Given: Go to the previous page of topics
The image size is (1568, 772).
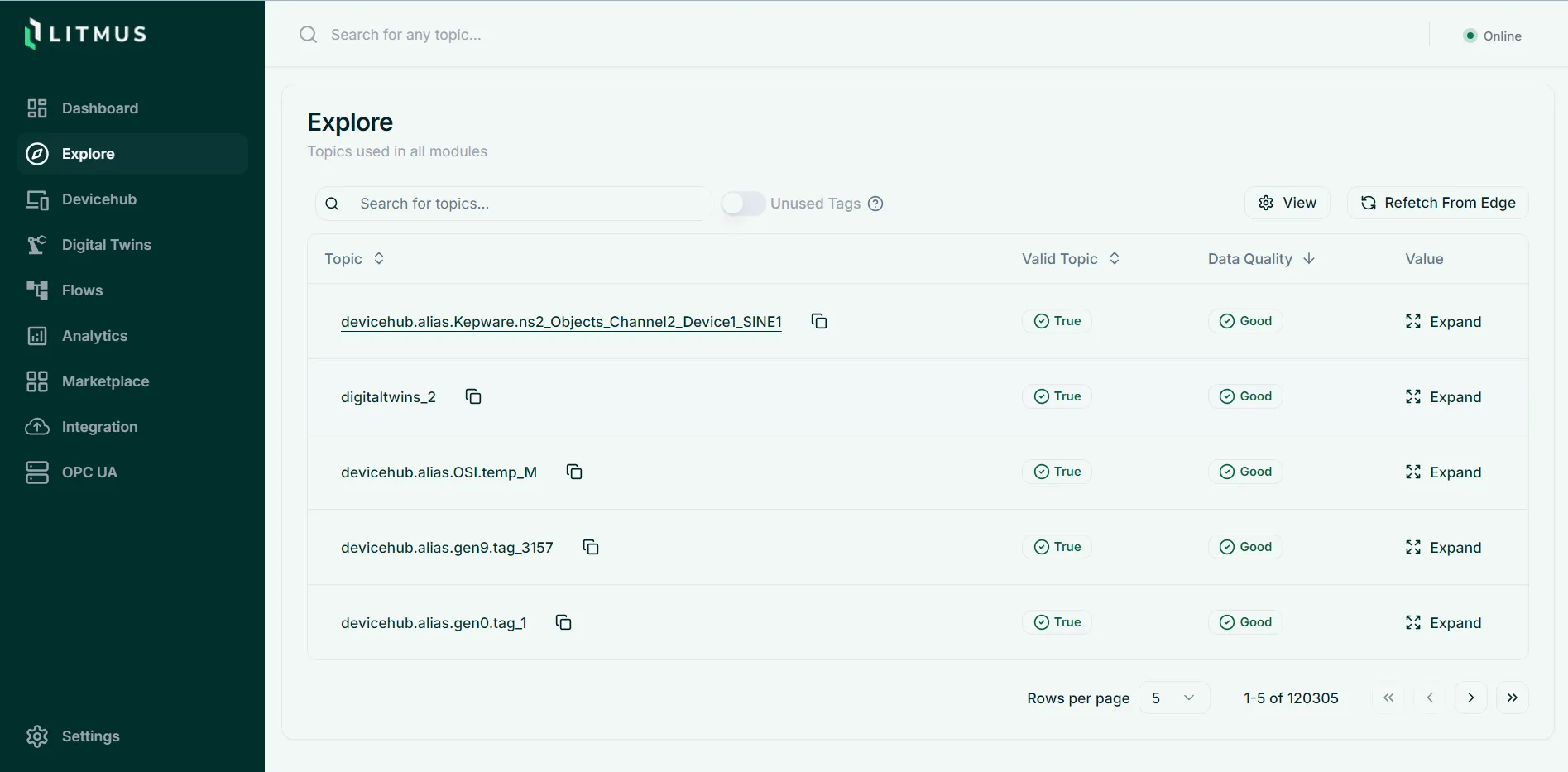Looking at the screenshot, I should pyautogui.click(x=1429, y=698).
